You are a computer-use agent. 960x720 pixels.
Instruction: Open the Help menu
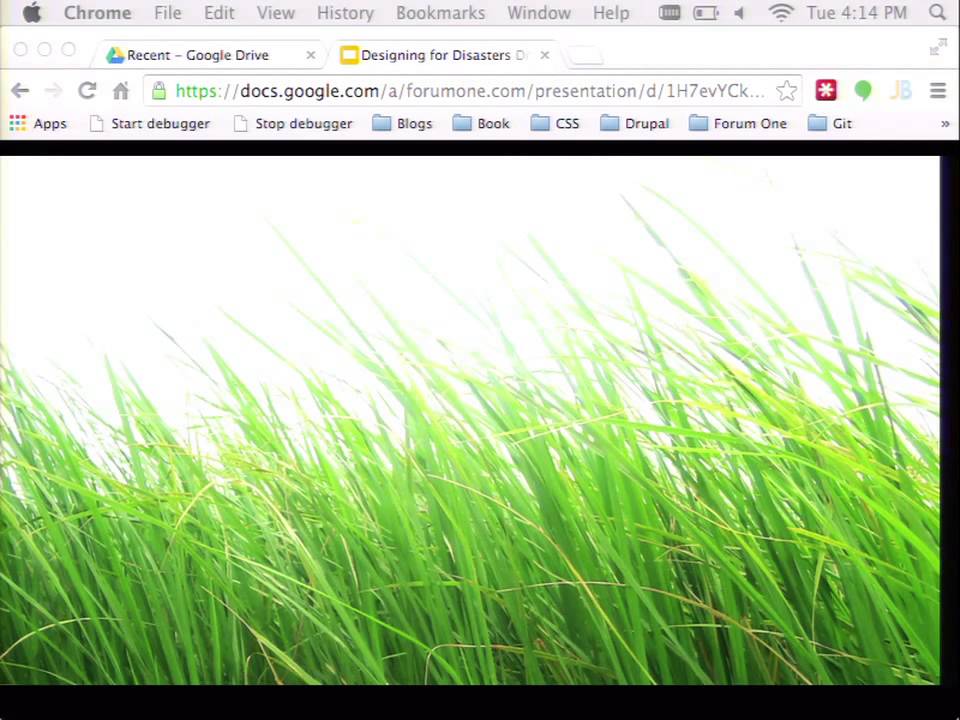coord(610,13)
